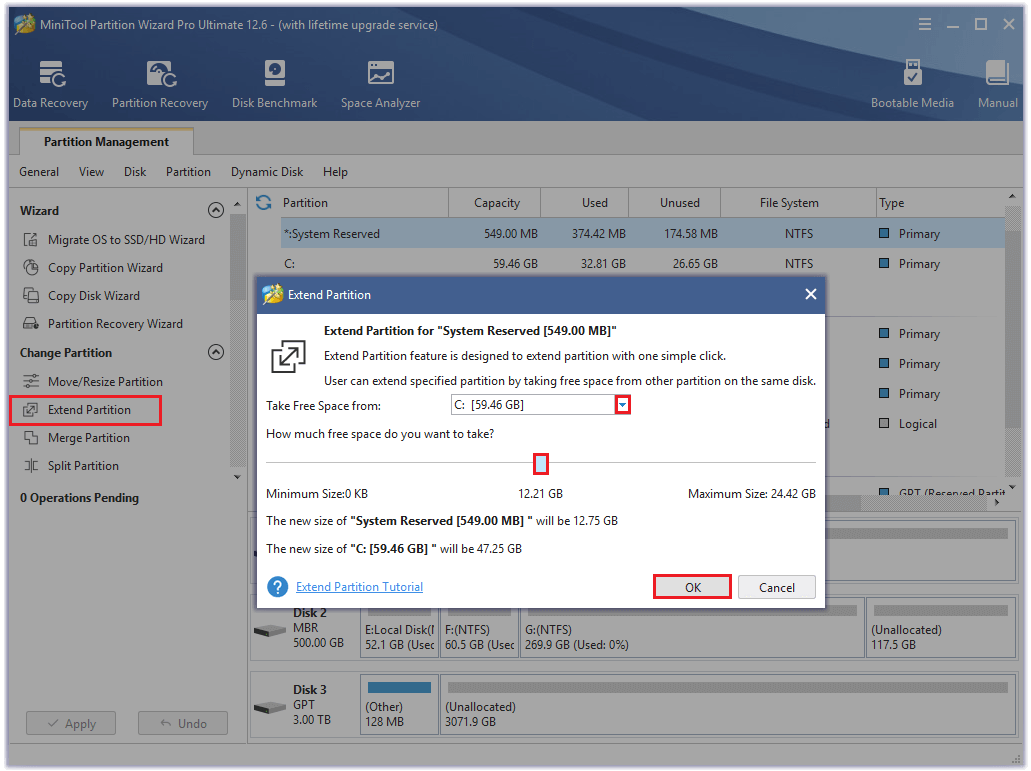Click the hamburger menu icon in title bar

tap(924, 24)
